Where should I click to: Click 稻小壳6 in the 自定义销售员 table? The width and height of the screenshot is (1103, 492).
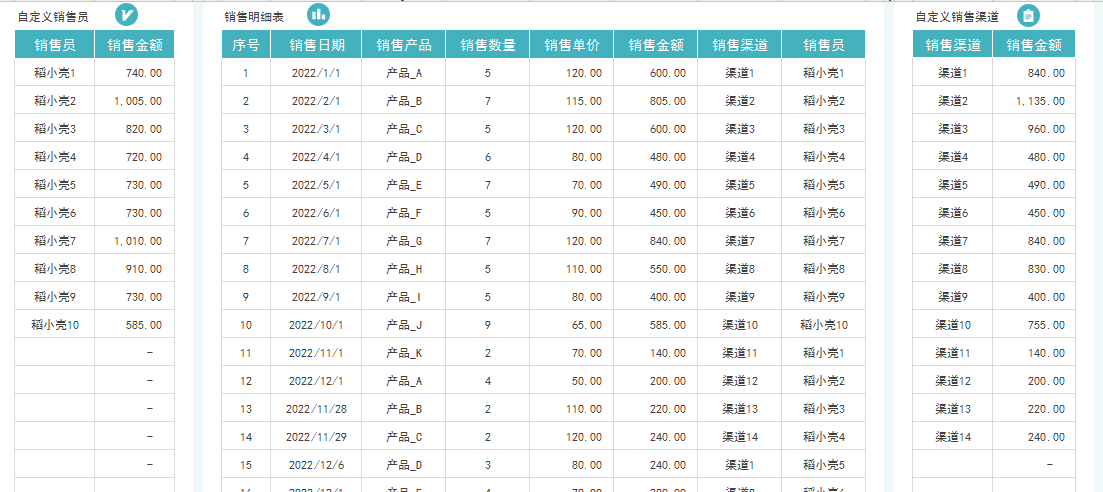55,213
